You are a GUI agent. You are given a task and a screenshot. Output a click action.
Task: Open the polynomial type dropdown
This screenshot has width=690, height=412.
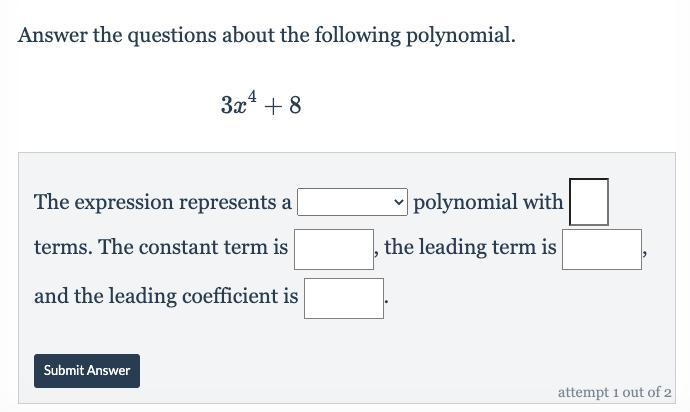[352, 202]
